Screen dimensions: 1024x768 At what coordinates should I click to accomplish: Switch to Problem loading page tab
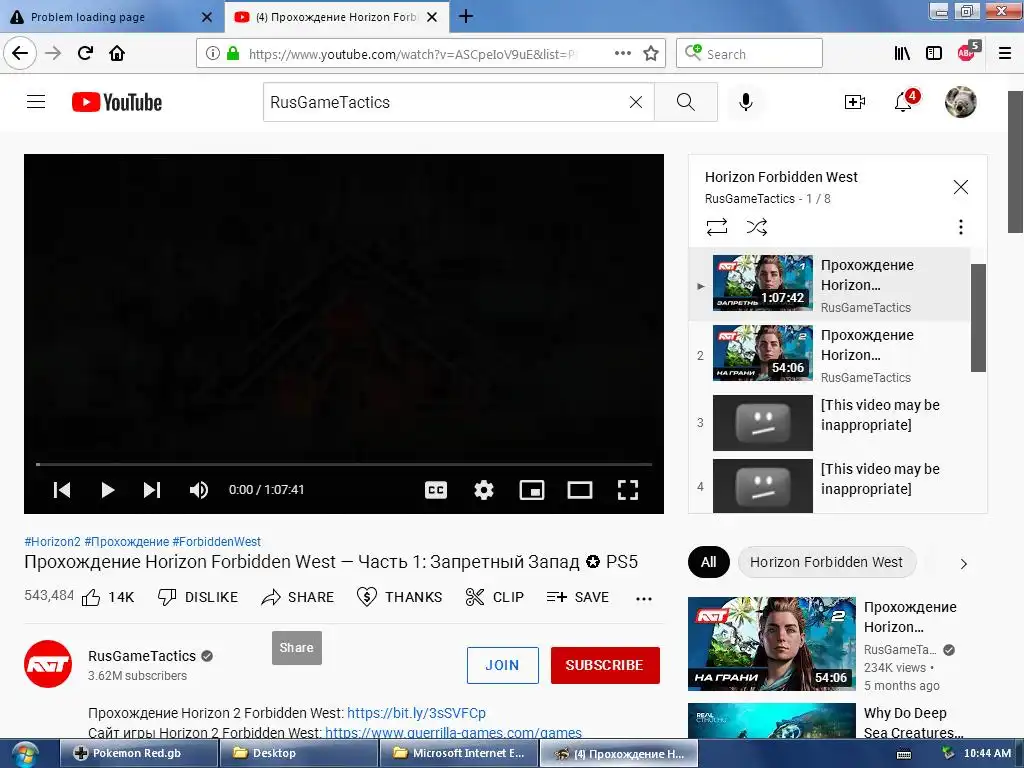pos(111,17)
